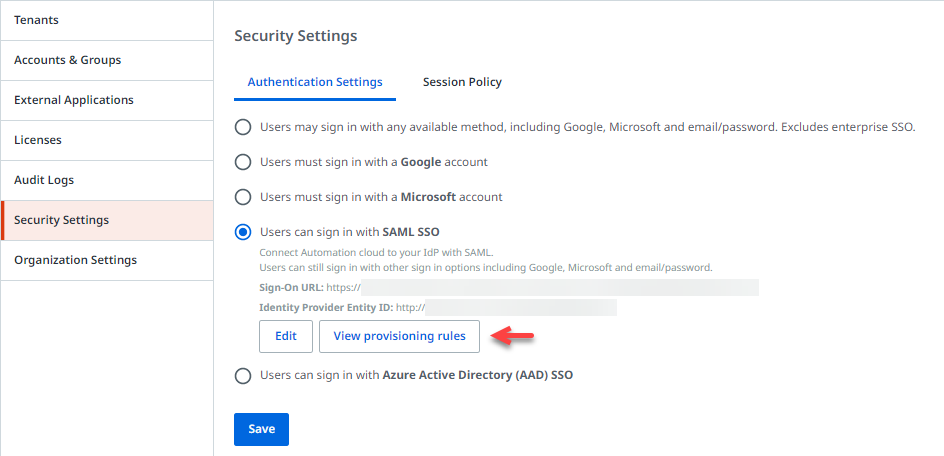Image resolution: width=944 pixels, height=456 pixels.
Task: Select Security Settings in the sidebar
Action: click(61, 220)
